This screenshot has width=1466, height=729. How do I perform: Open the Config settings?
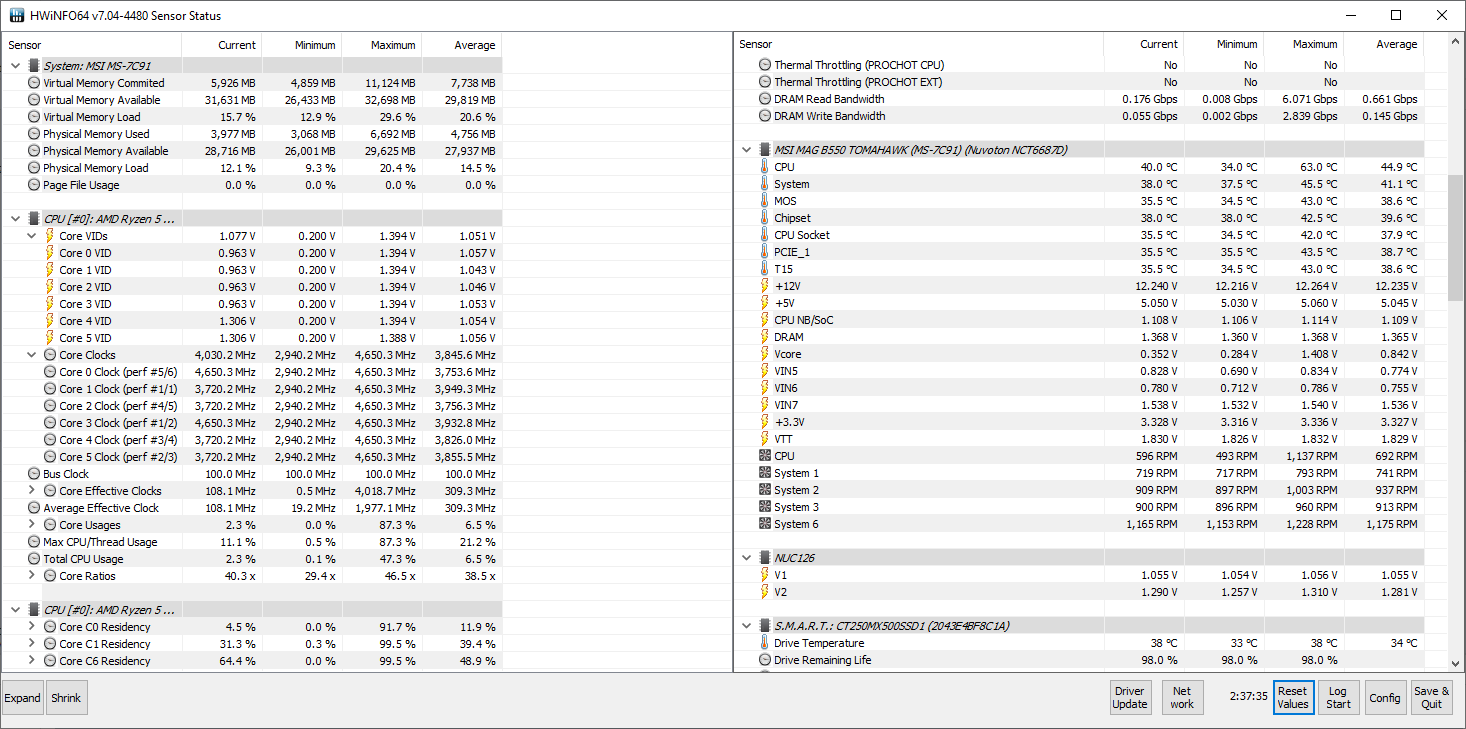tap(1385, 698)
